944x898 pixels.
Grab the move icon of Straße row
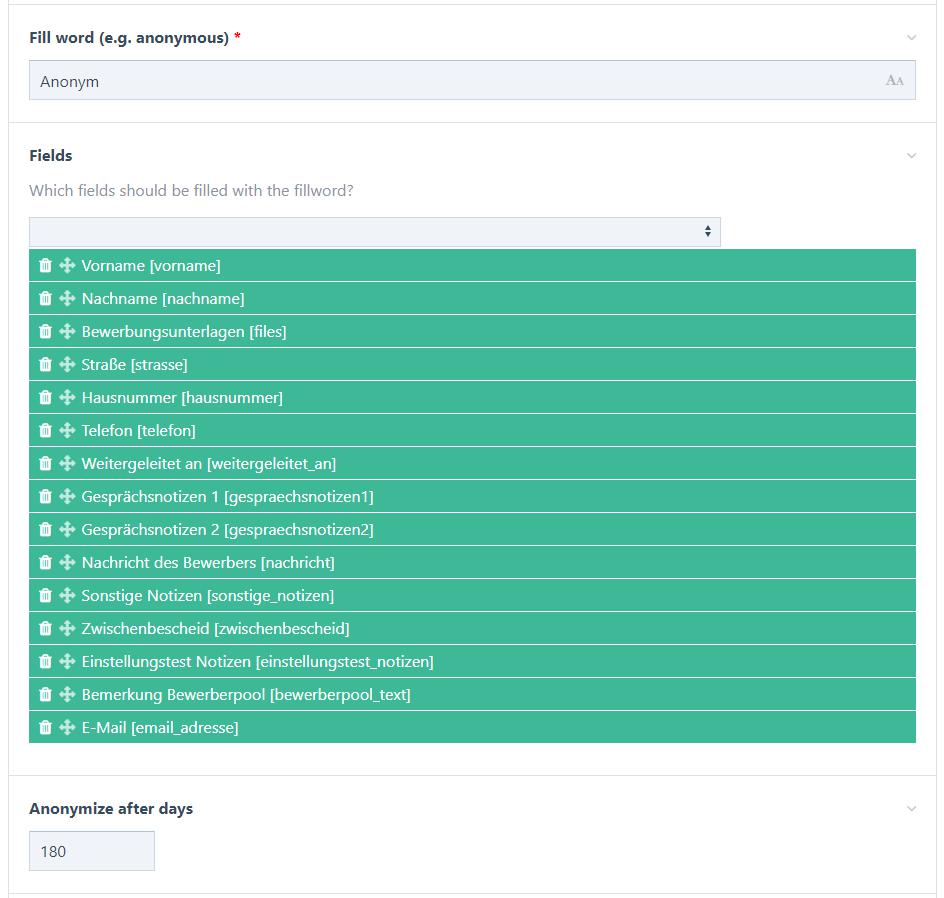(x=67, y=364)
